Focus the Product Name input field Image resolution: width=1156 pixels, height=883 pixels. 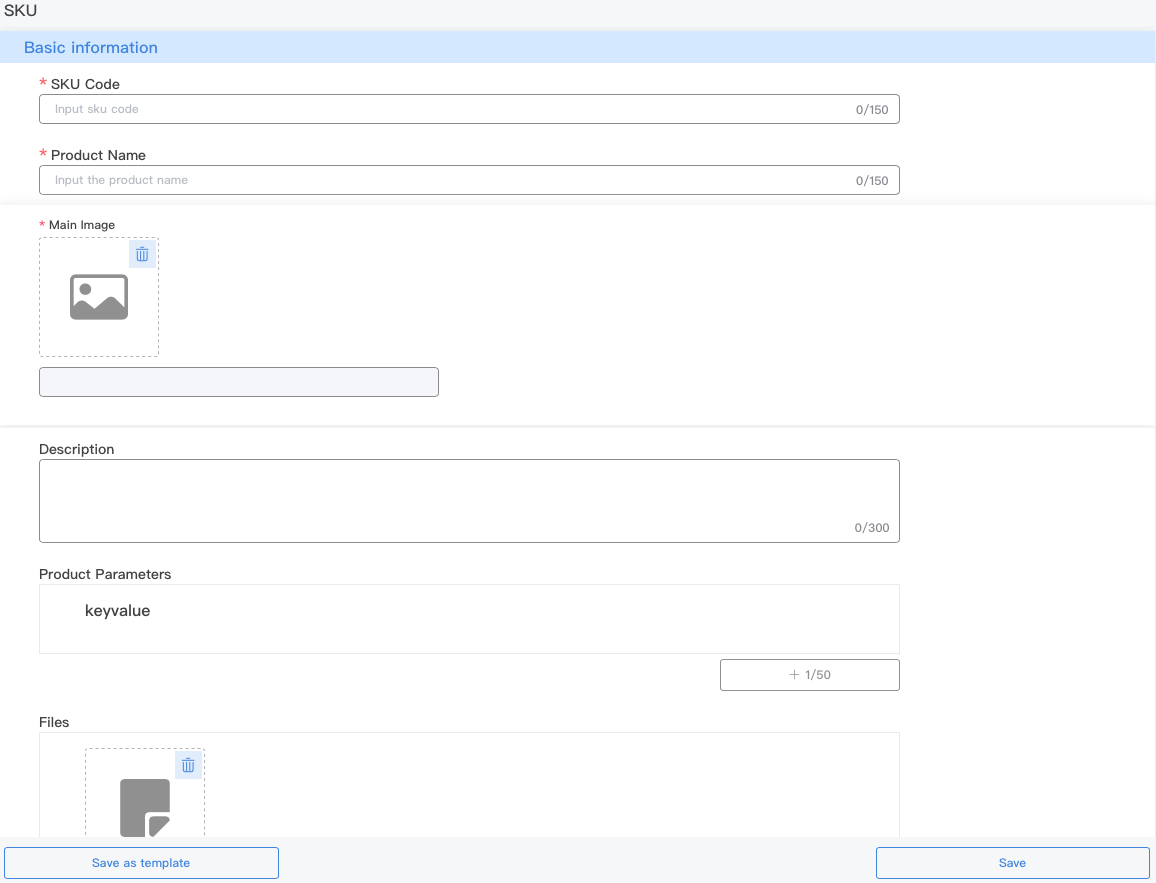(x=469, y=180)
